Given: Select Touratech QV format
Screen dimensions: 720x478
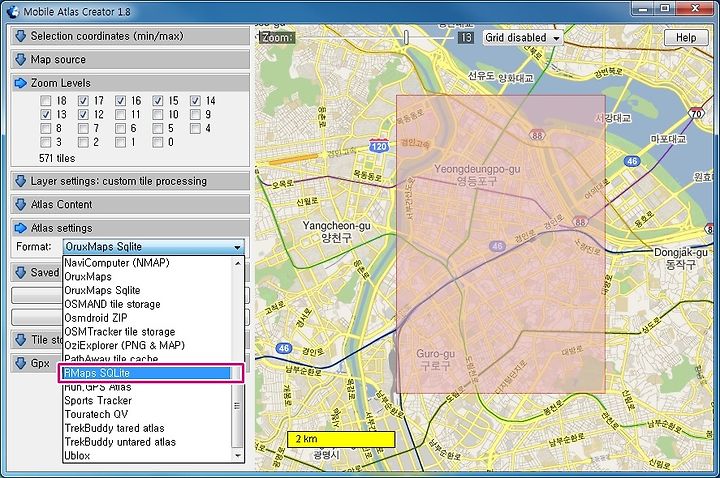Looking at the screenshot, I should click(147, 415).
